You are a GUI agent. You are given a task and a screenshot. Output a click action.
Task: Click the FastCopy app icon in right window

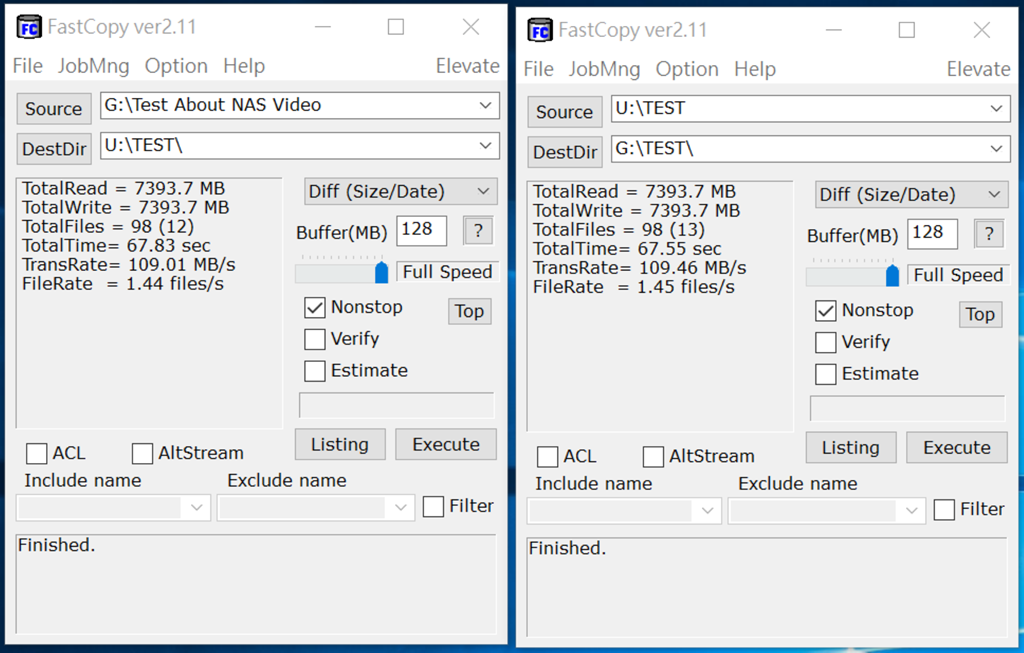pyautogui.click(x=539, y=30)
